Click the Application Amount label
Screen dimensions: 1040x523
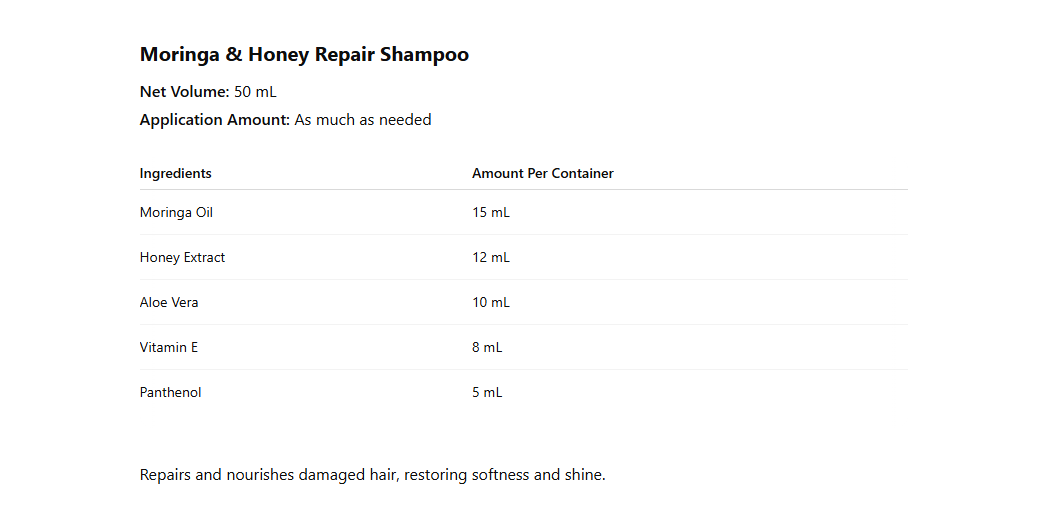pyautogui.click(x=214, y=120)
